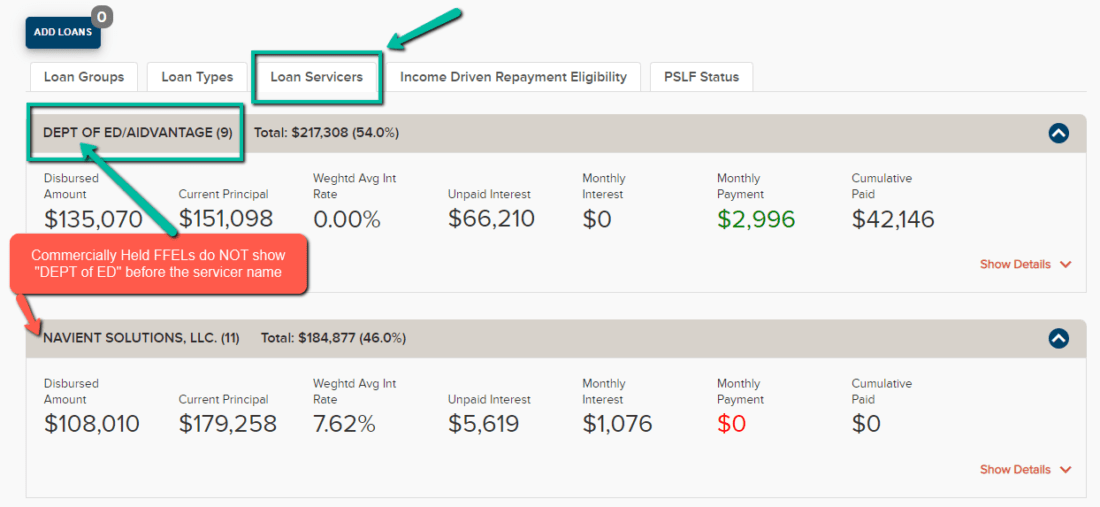
Task: Expand the chevron beside Navient Show Details
Action: (1065, 470)
